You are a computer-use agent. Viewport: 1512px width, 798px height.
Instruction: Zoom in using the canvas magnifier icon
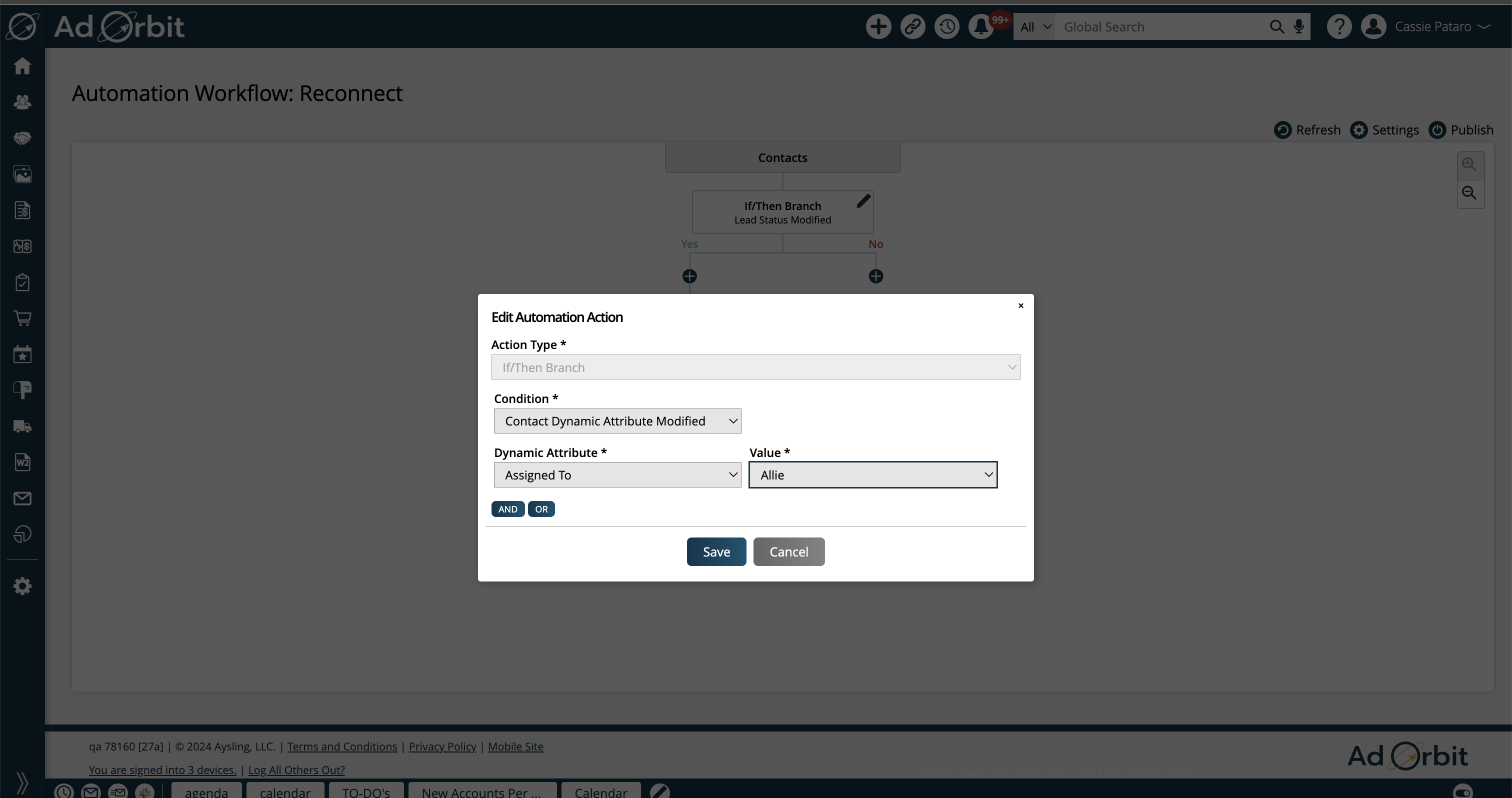[1469, 163]
